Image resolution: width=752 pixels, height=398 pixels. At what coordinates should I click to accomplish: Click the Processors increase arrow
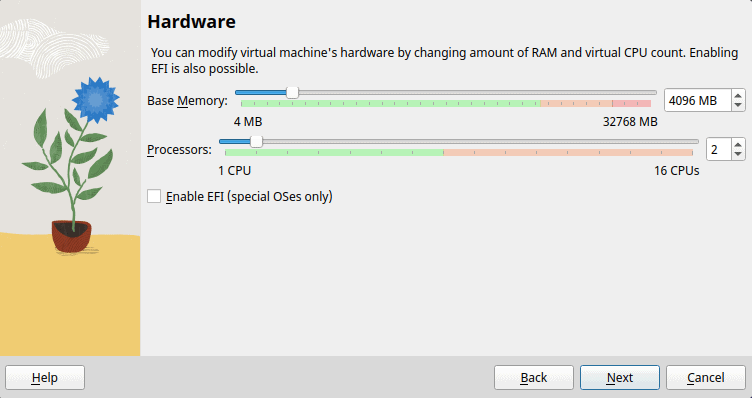point(738,144)
